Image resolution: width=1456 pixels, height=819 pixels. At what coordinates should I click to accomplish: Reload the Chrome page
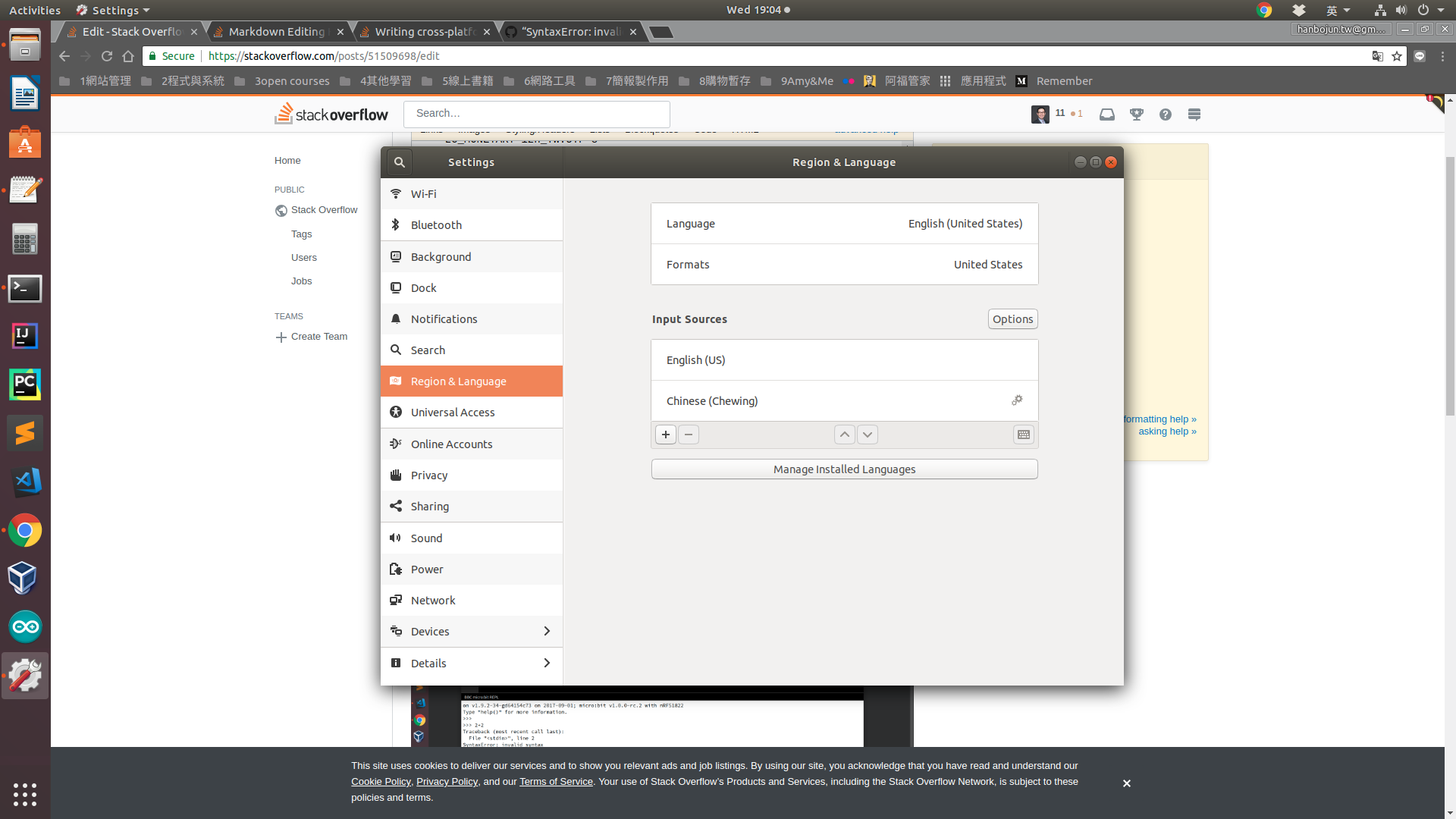[107, 56]
